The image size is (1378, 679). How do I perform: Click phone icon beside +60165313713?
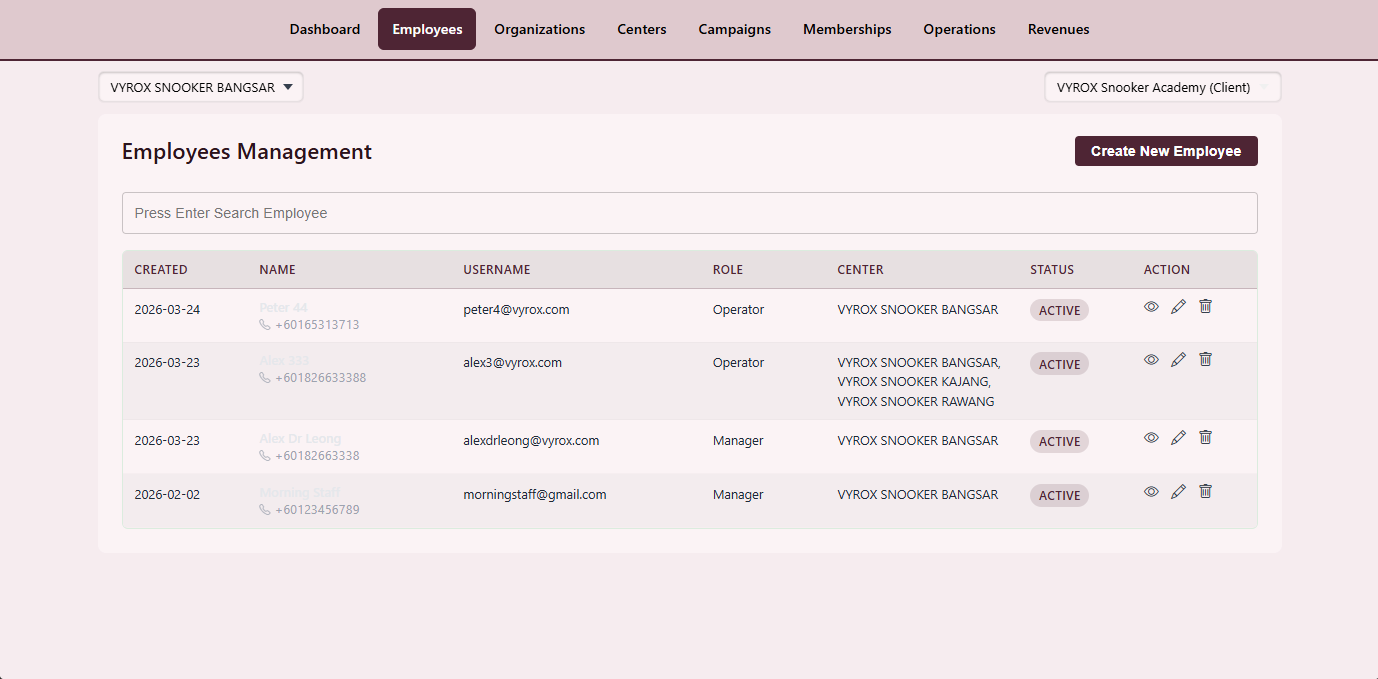pos(265,325)
